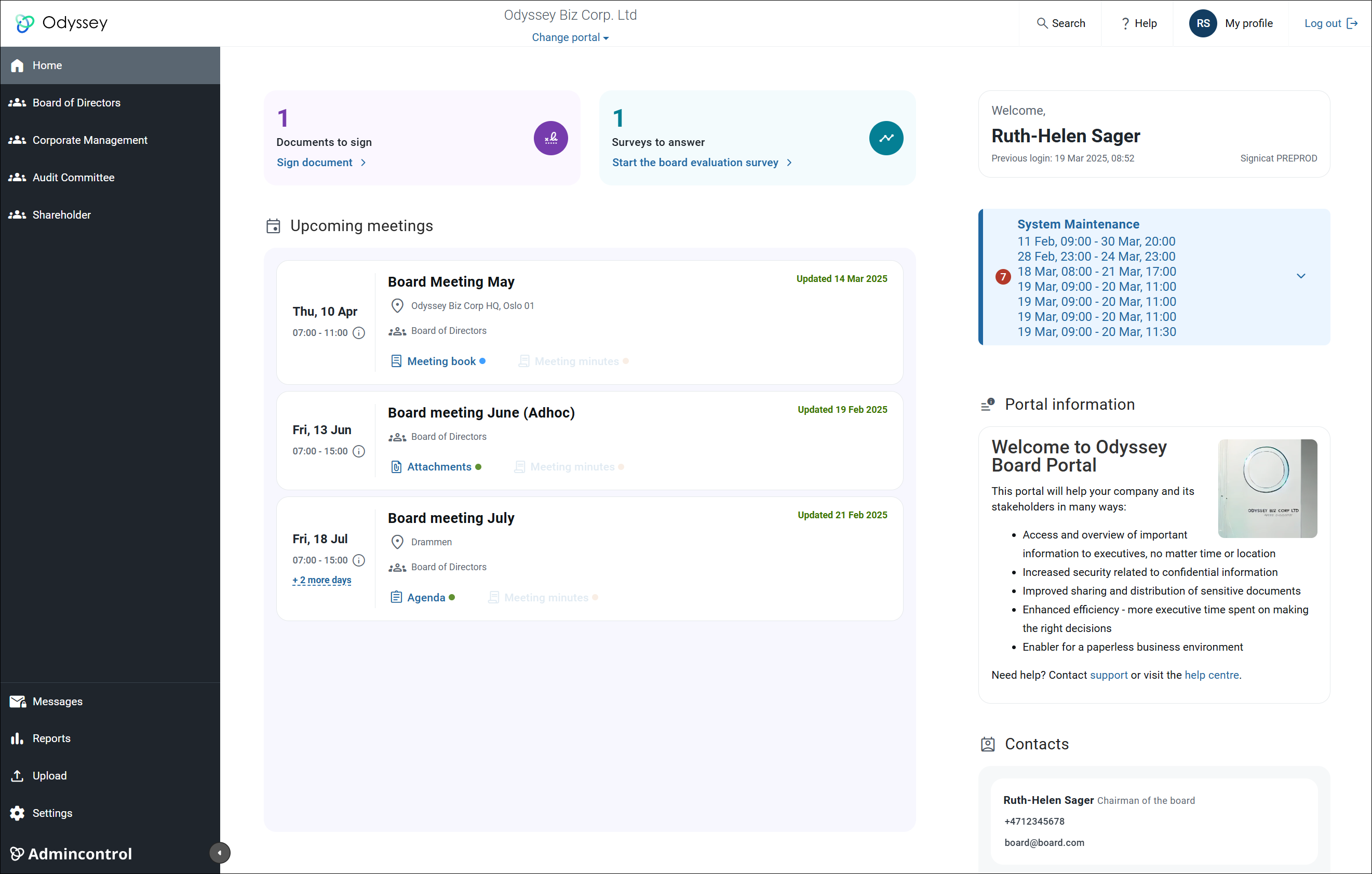This screenshot has width=1372, height=874.
Task: Expand +2 more days link
Action: 321,580
